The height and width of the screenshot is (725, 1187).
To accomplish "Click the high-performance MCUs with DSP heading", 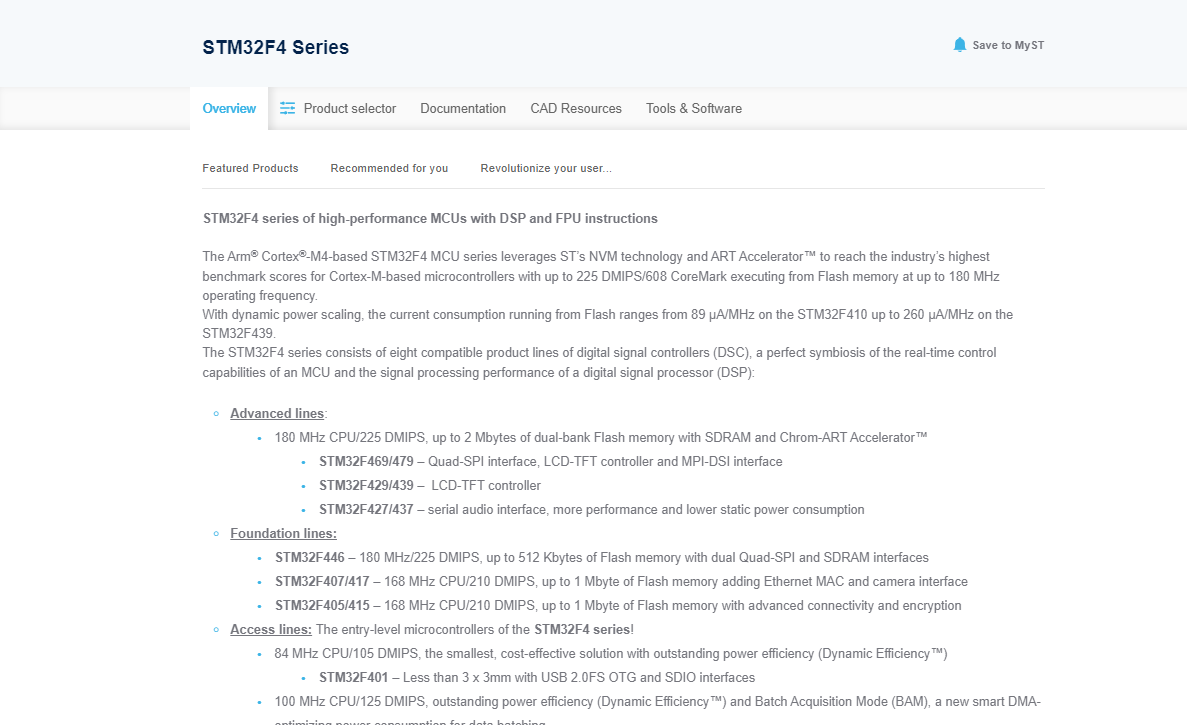I will pyautogui.click(x=430, y=219).
